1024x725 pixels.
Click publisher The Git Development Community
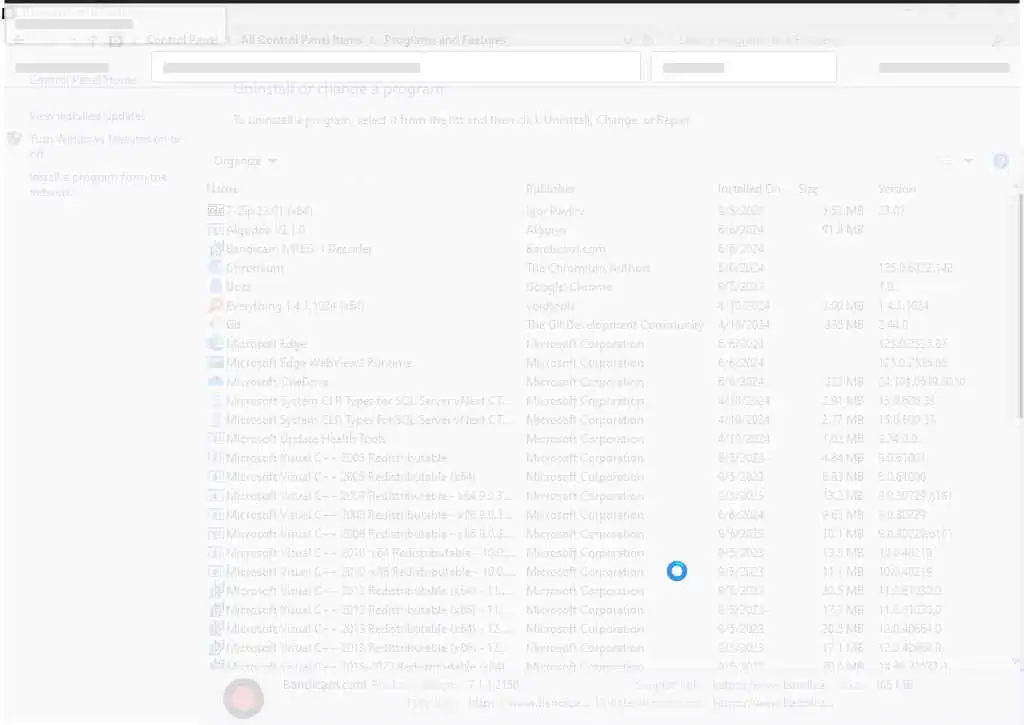pyautogui.click(x=615, y=325)
